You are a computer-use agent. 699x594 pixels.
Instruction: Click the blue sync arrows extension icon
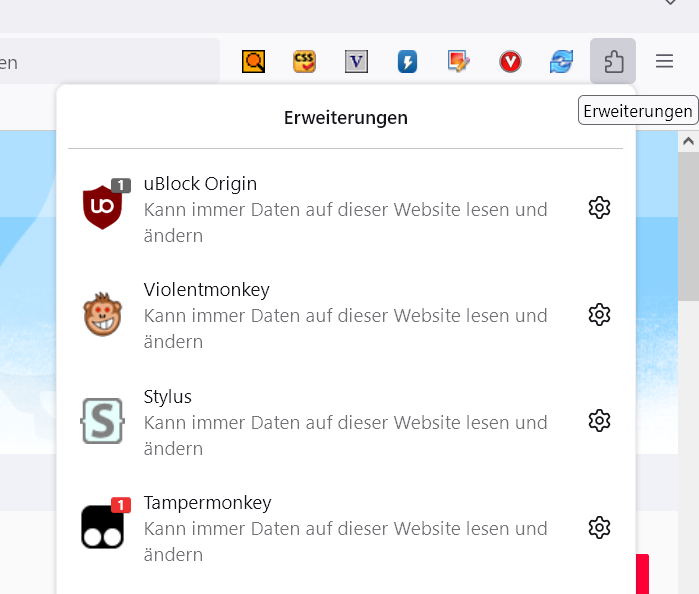point(562,62)
